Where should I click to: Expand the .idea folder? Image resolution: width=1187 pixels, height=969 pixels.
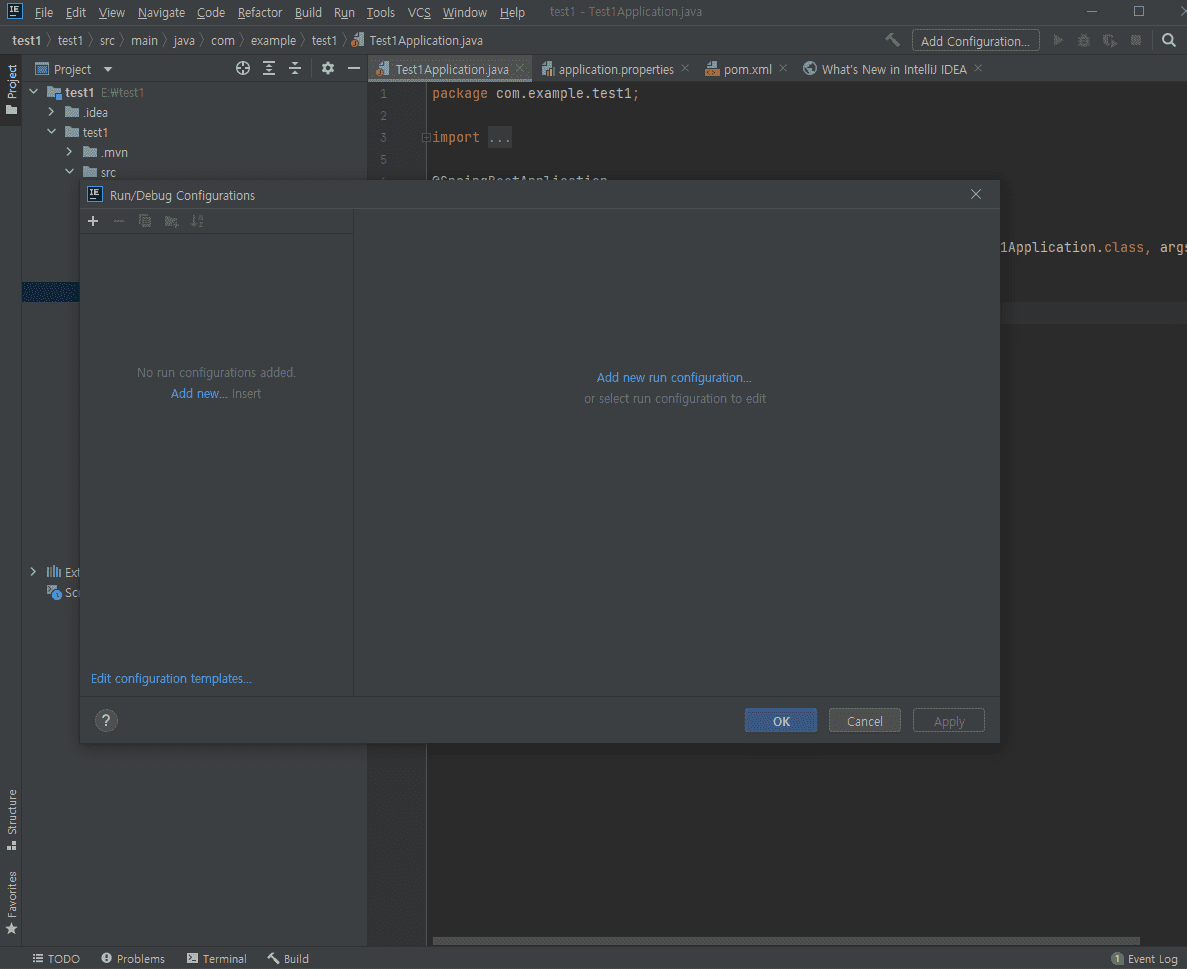tap(51, 112)
